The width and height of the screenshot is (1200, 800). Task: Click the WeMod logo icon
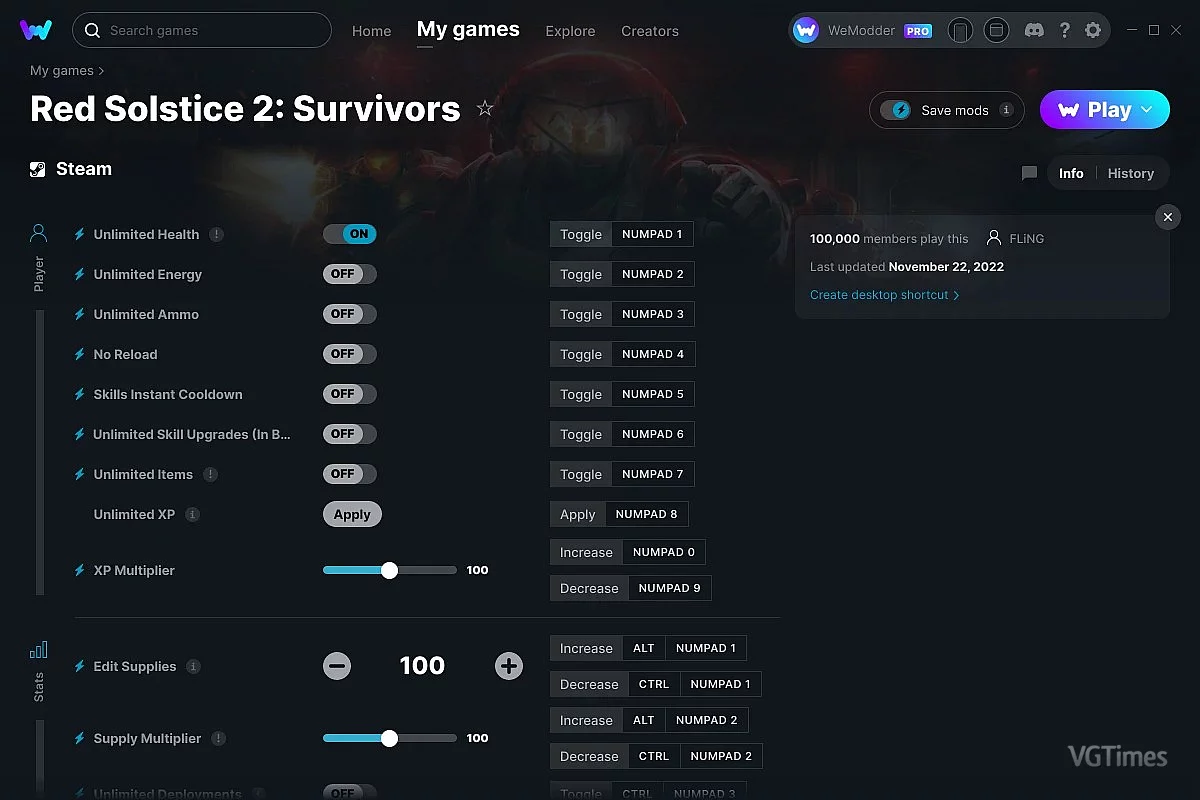(36, 30)
